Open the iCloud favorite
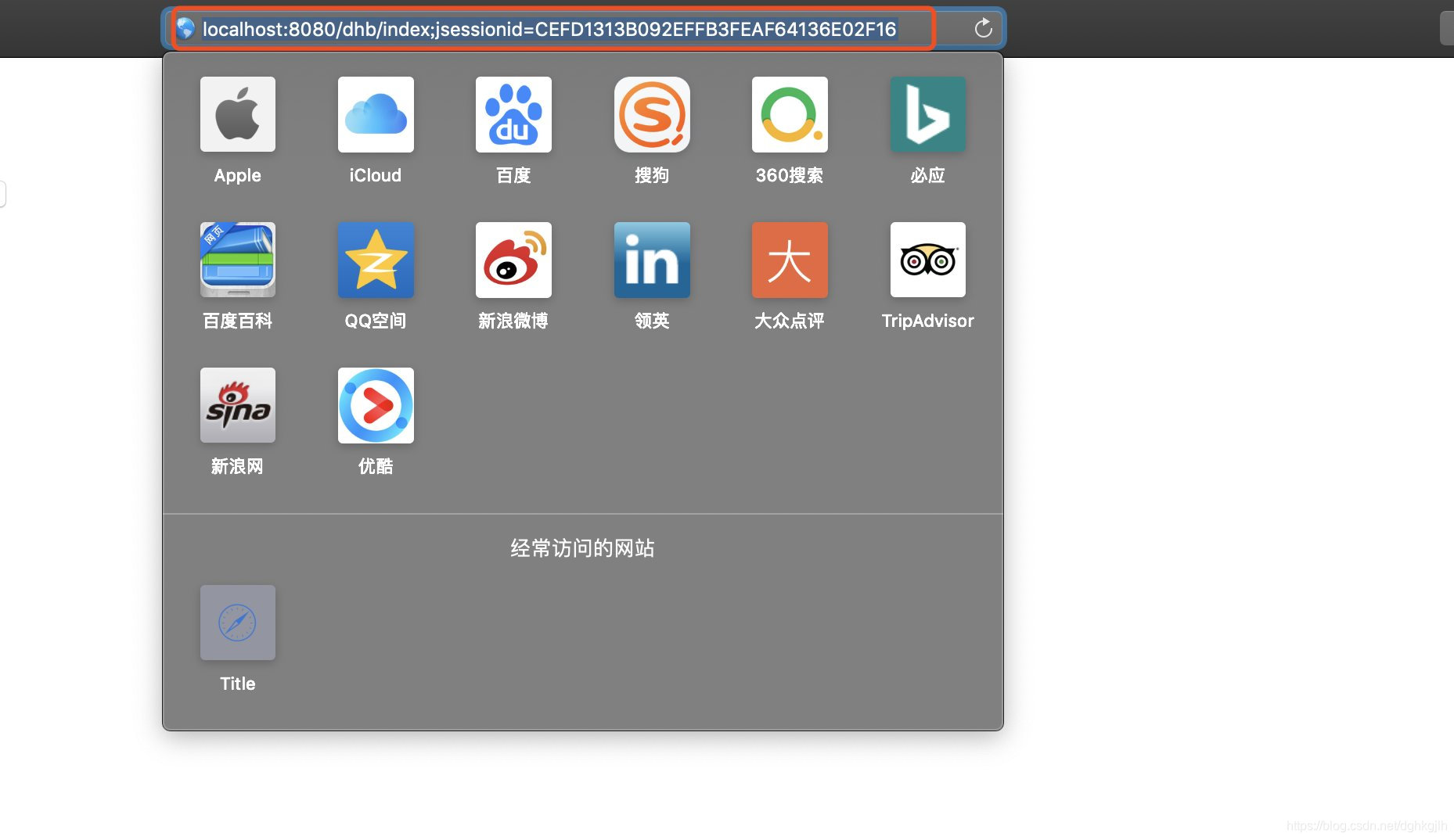Viewport: 1454px width, 840px height. [x=376, y=114]
